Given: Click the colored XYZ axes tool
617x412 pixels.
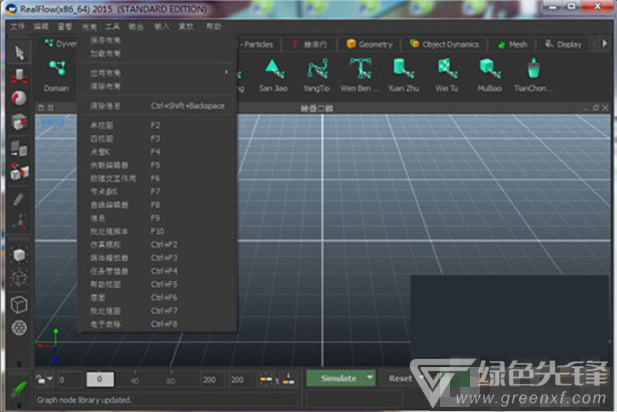Looking at the screenshot, I should coord(19,222).
